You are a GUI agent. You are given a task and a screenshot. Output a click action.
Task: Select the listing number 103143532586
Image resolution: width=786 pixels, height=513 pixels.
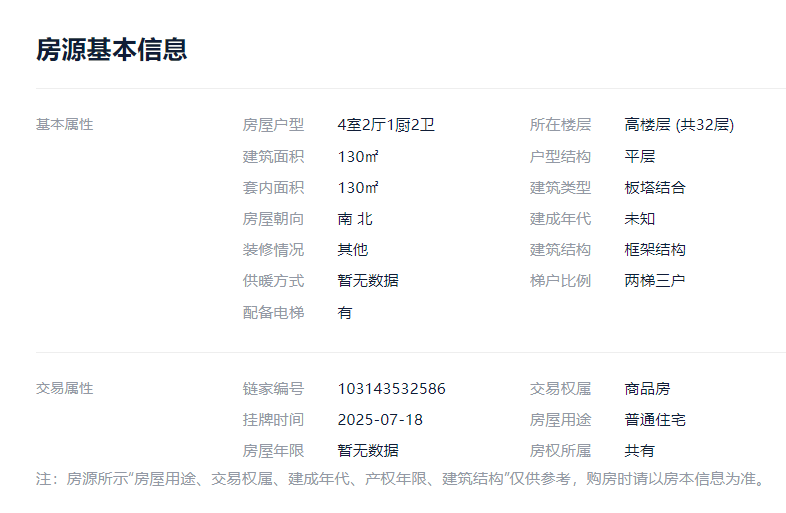pos(392,389)
